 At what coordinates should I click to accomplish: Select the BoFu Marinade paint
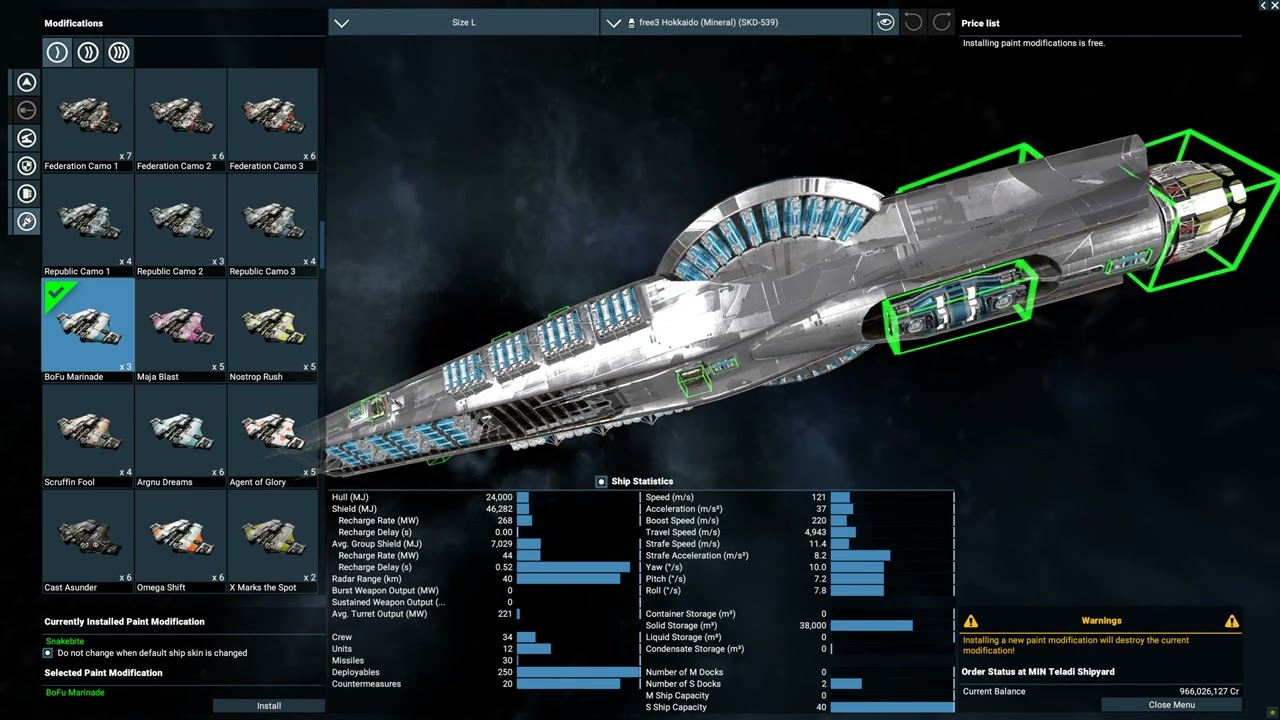(88, 331)
